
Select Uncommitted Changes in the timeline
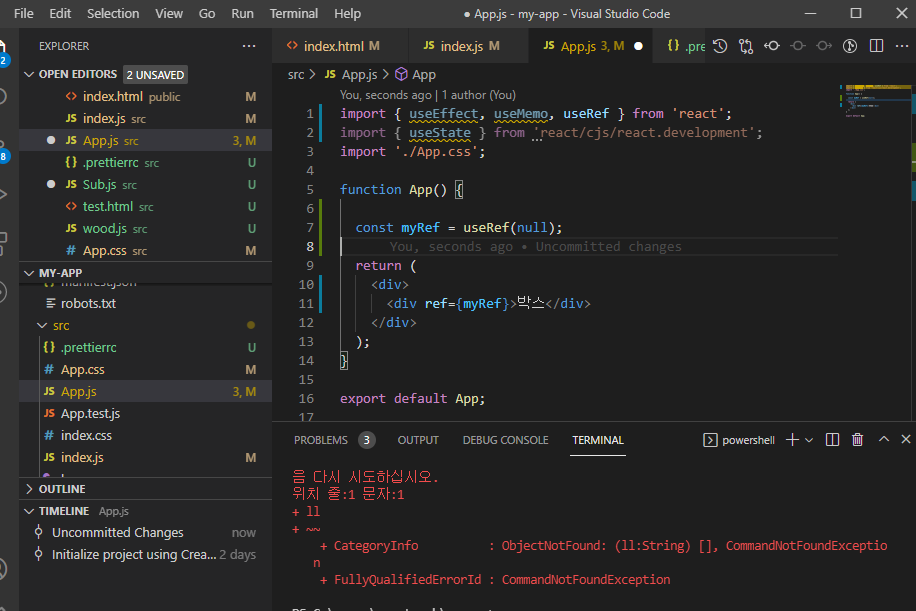(x=117, y=533)
